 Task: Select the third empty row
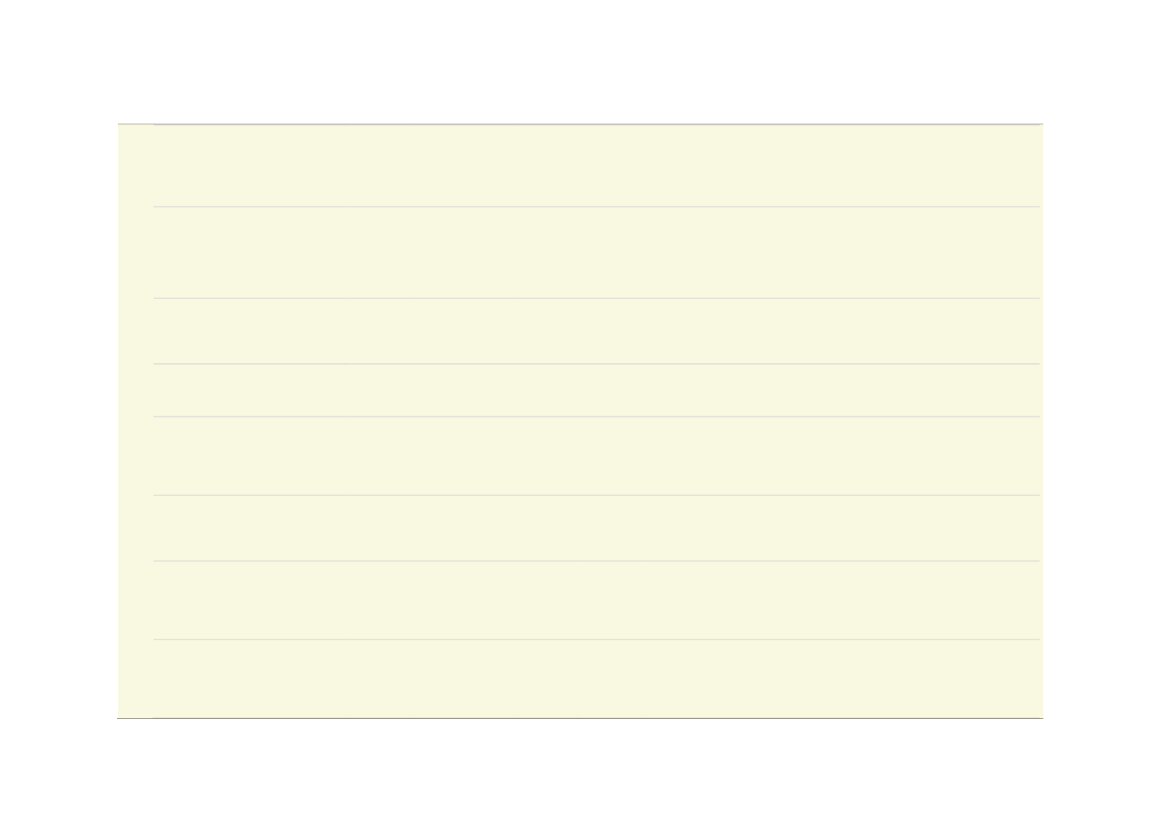596,331
